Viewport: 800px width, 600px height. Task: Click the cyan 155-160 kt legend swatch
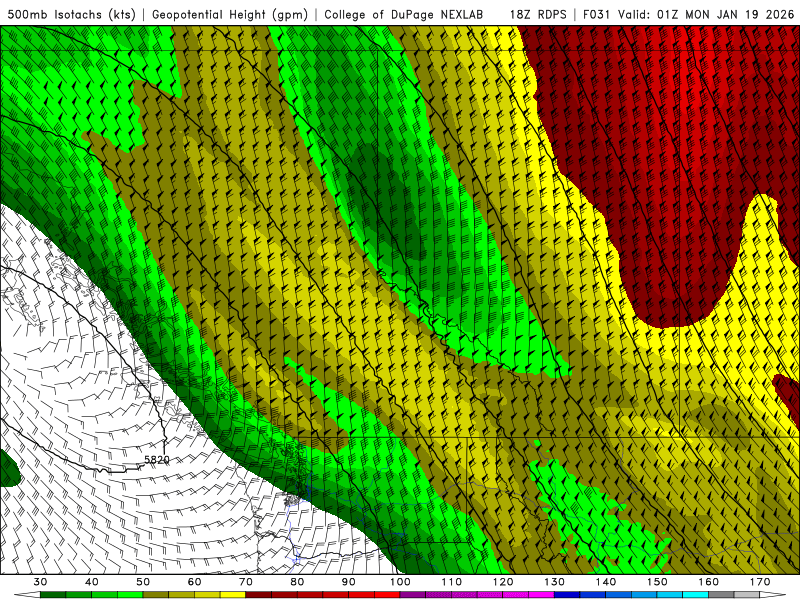(x=695, y=595)
